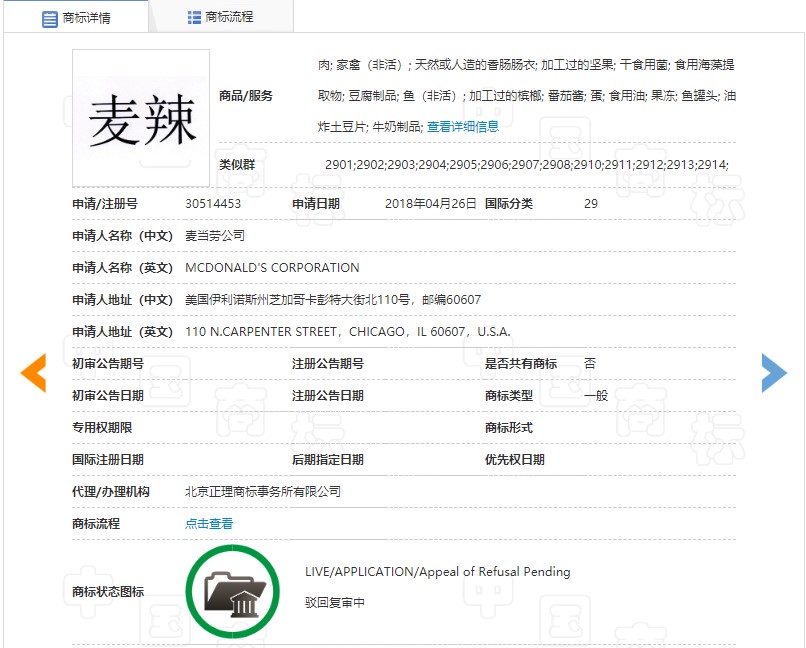Screen dimensions: 806x648
Task: Click the 是否共有商标 value 否
Action: tap(590, 364)
